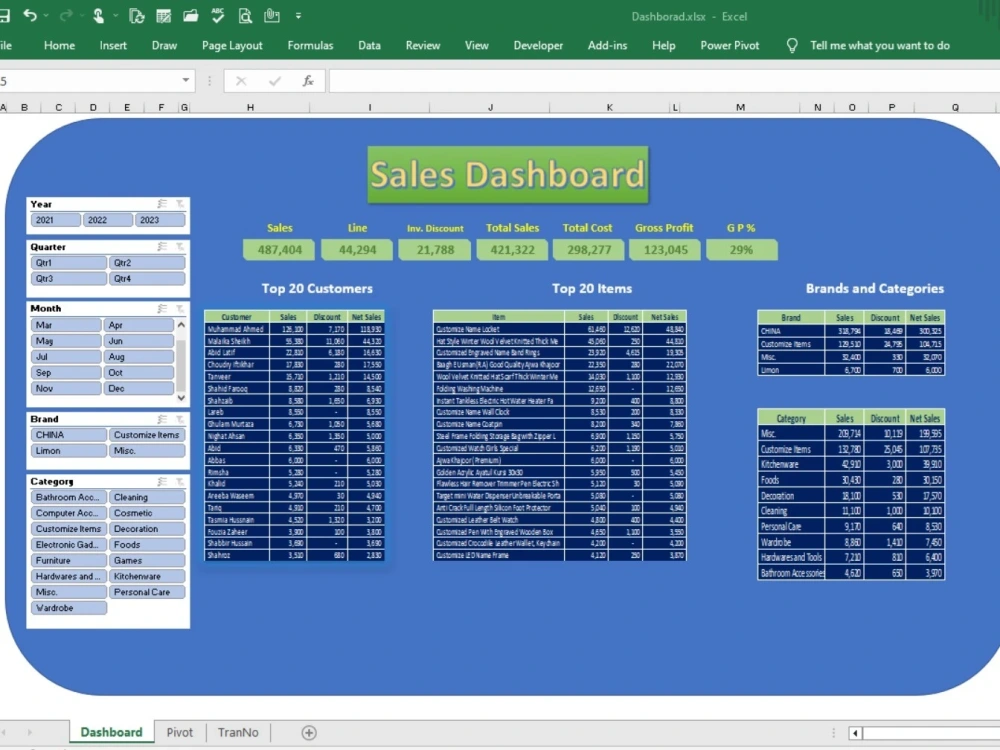
Task: Click the Name Box field
Action: pos(89,81)
